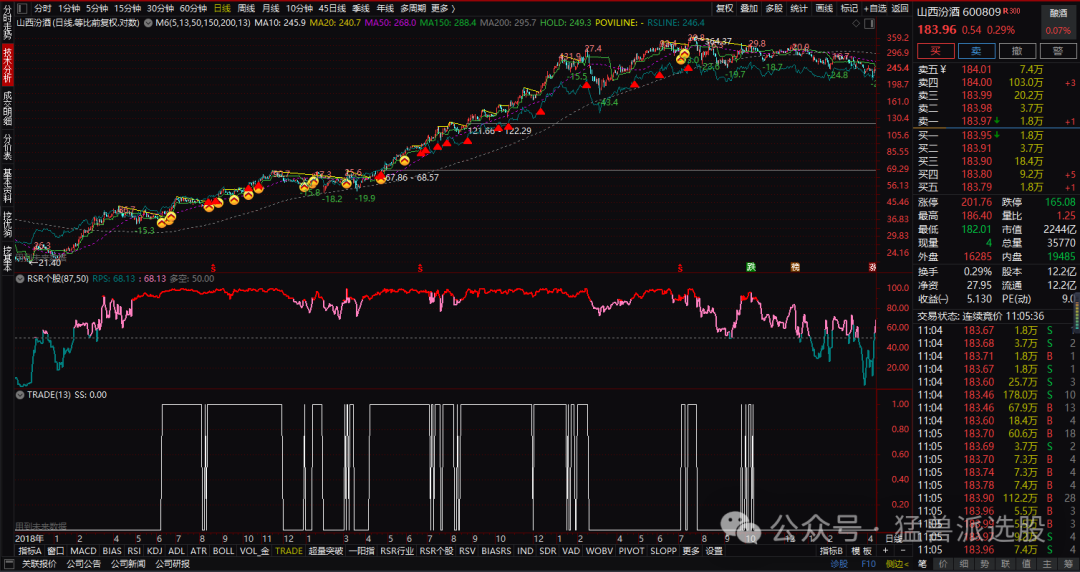
Task: Open 设置 in the bottom indicator tabs
Action: 714,551
